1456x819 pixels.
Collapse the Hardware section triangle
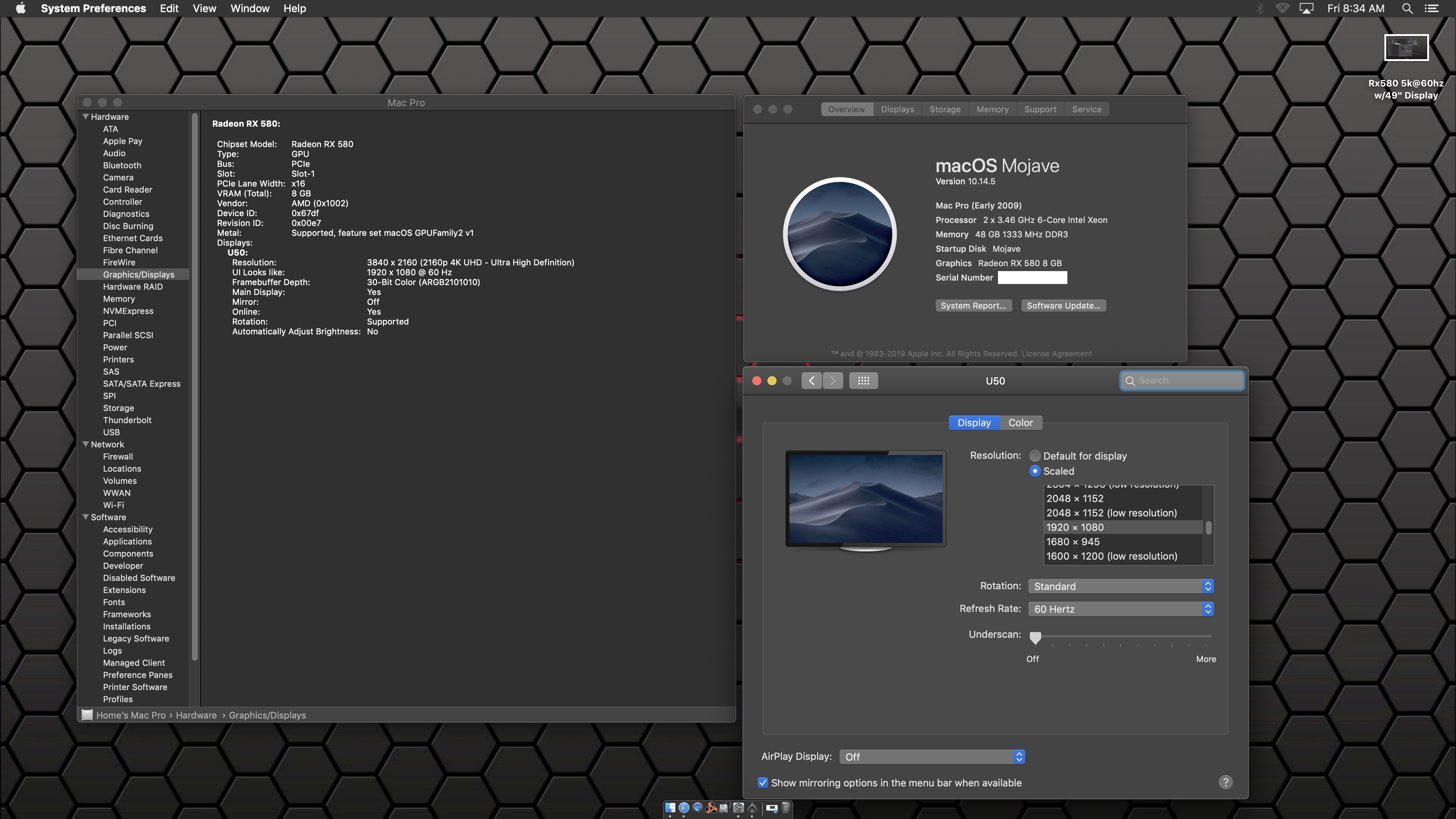click(x=86, y=116)
